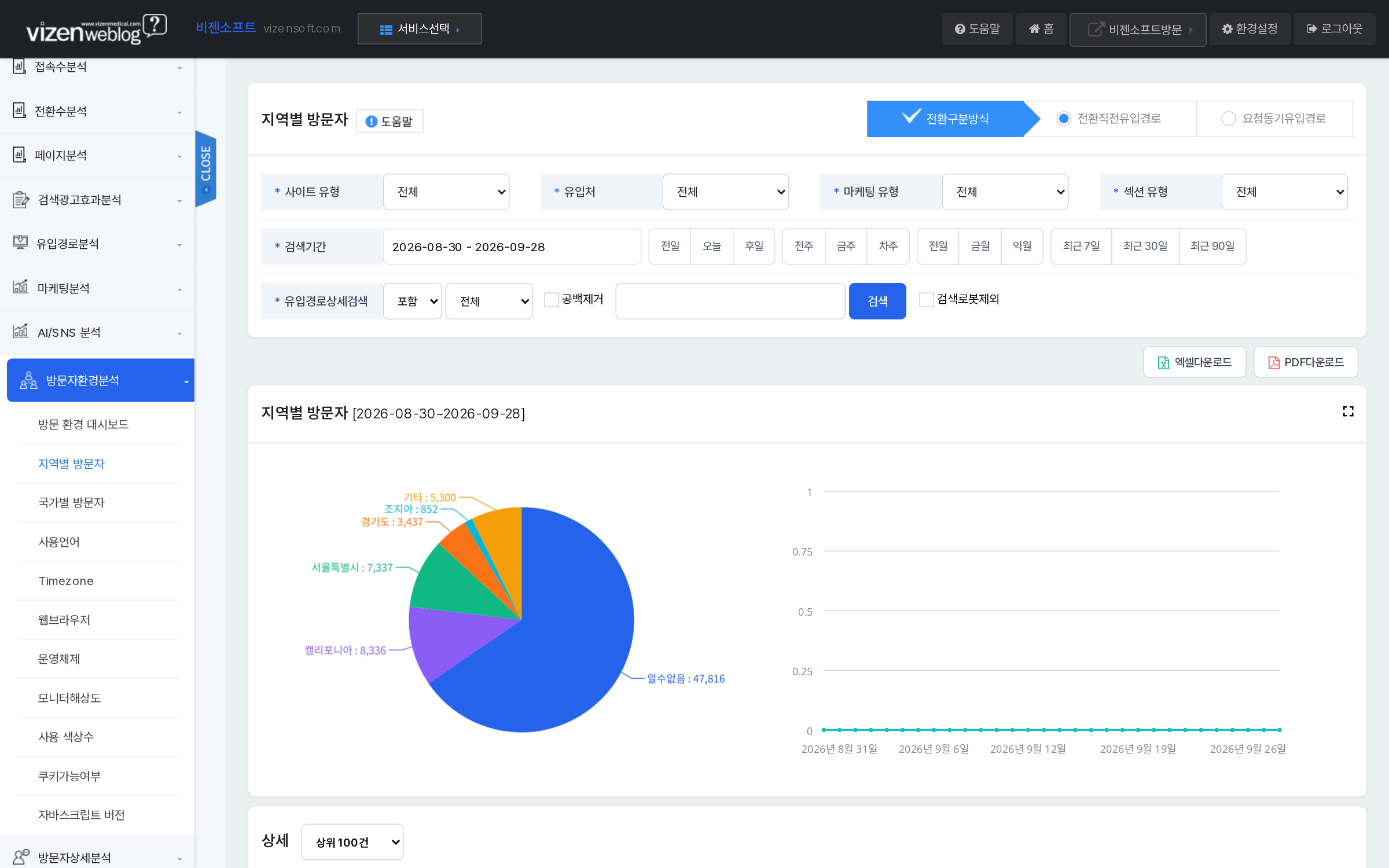
Task: Open the 마케팅 유형 dropdown
Action: coord(1005,192)
